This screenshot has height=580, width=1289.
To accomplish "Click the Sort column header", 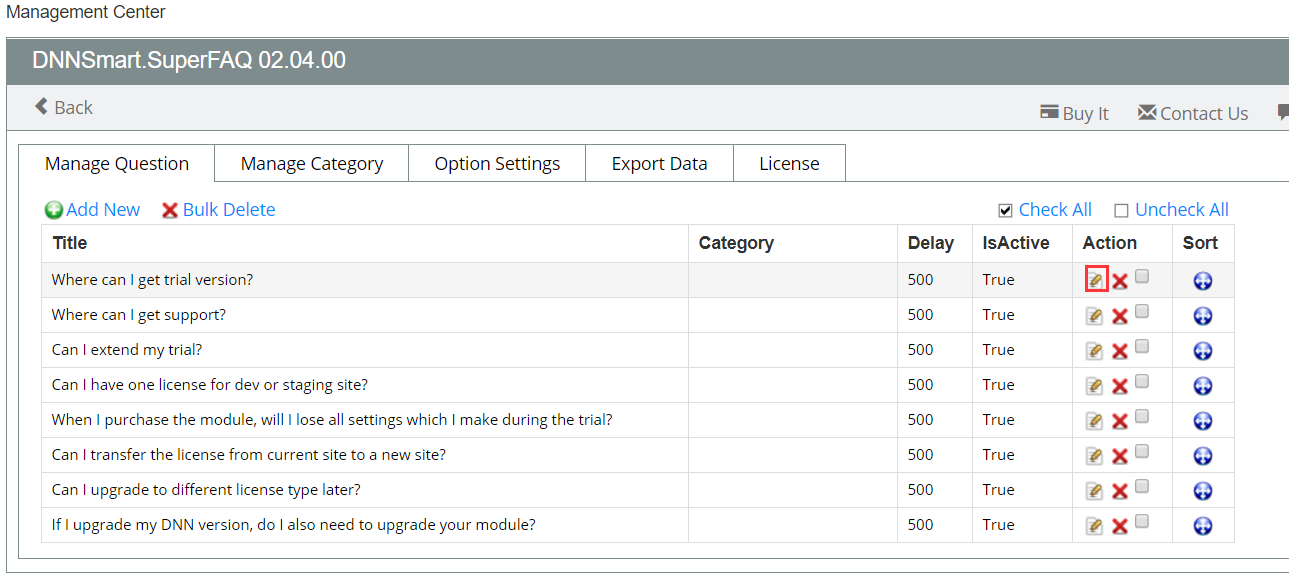I will (1201, 243).
